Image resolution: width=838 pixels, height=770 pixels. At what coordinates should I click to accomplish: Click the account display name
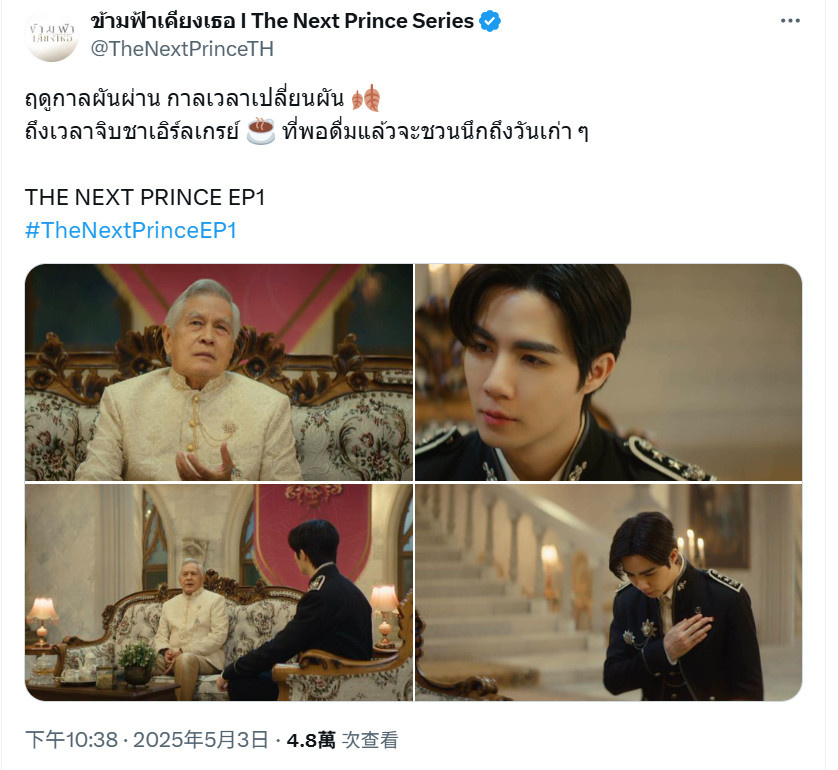282,21
